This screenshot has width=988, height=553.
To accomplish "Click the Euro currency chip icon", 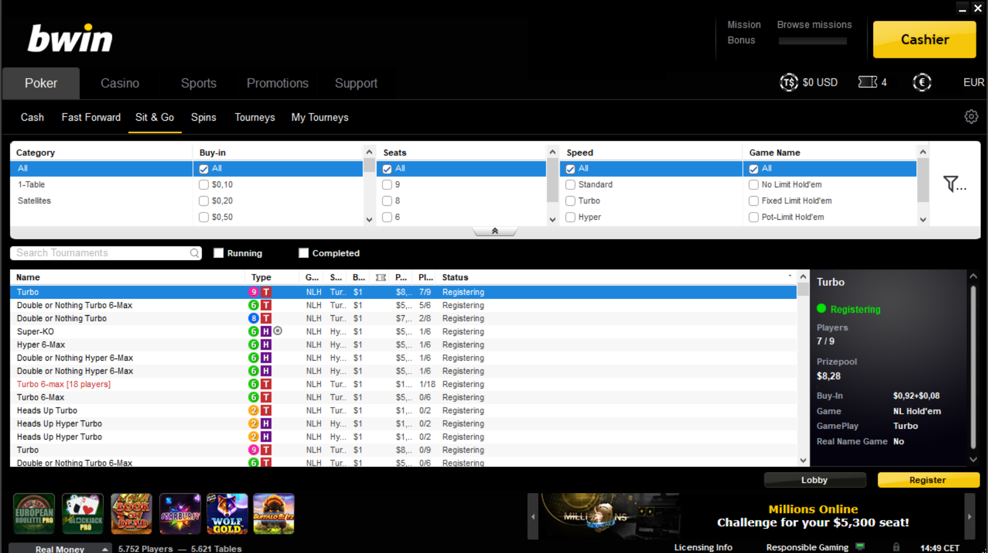I will pyautogui.click(x=922, y=82).
